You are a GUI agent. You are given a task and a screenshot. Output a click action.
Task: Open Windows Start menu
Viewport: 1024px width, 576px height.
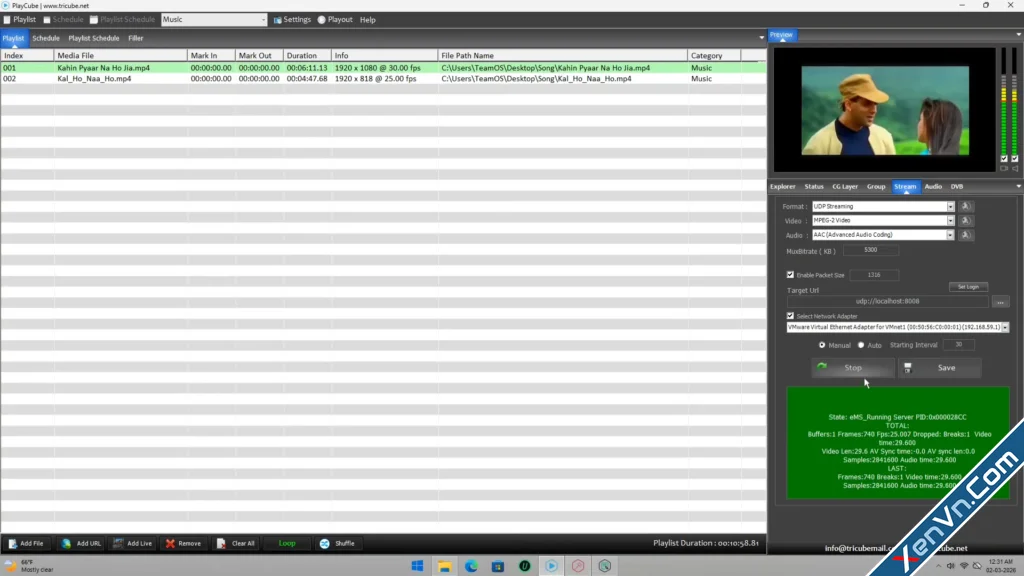417,566
